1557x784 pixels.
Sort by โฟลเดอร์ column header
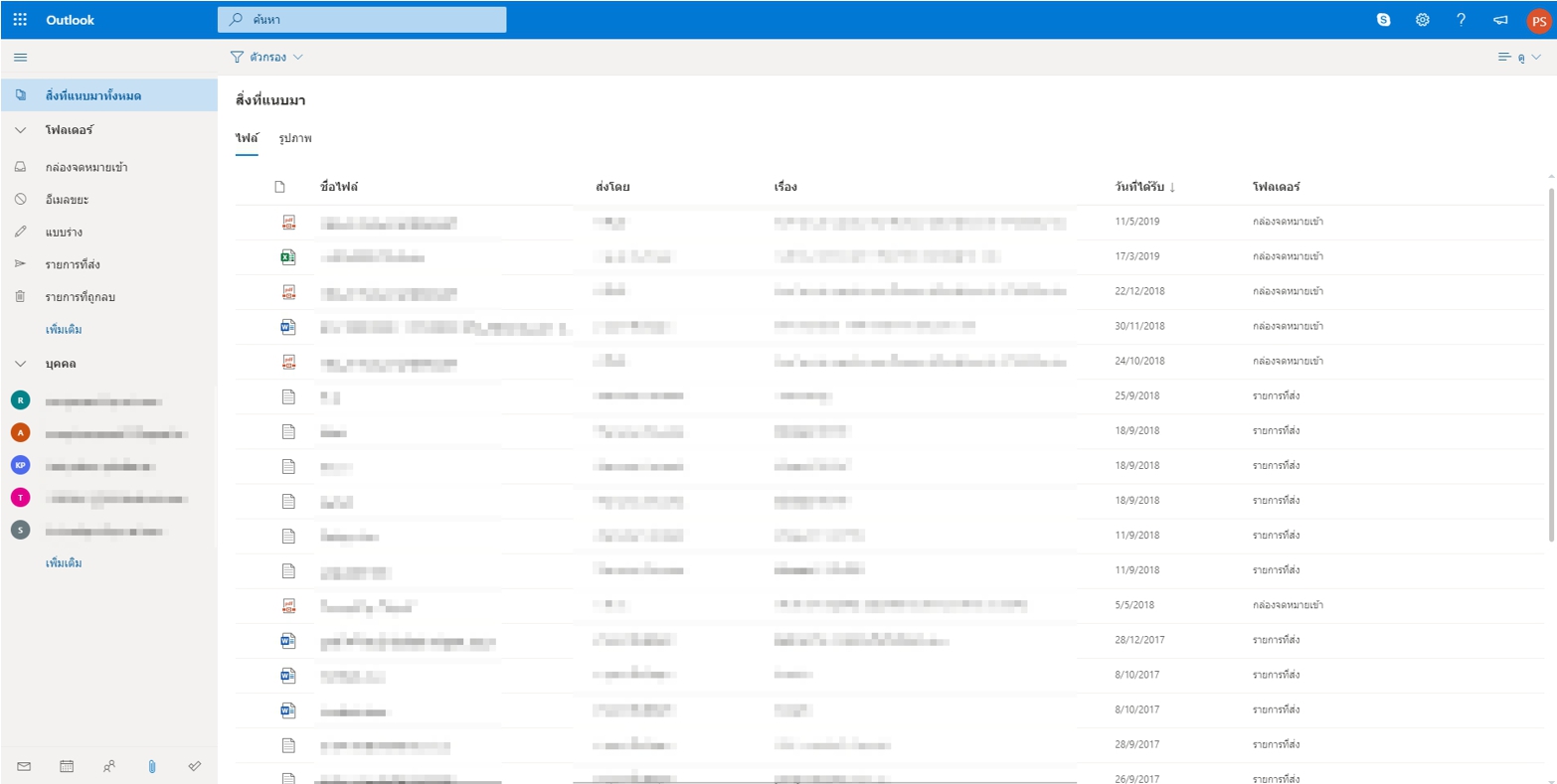point(1277,187)
